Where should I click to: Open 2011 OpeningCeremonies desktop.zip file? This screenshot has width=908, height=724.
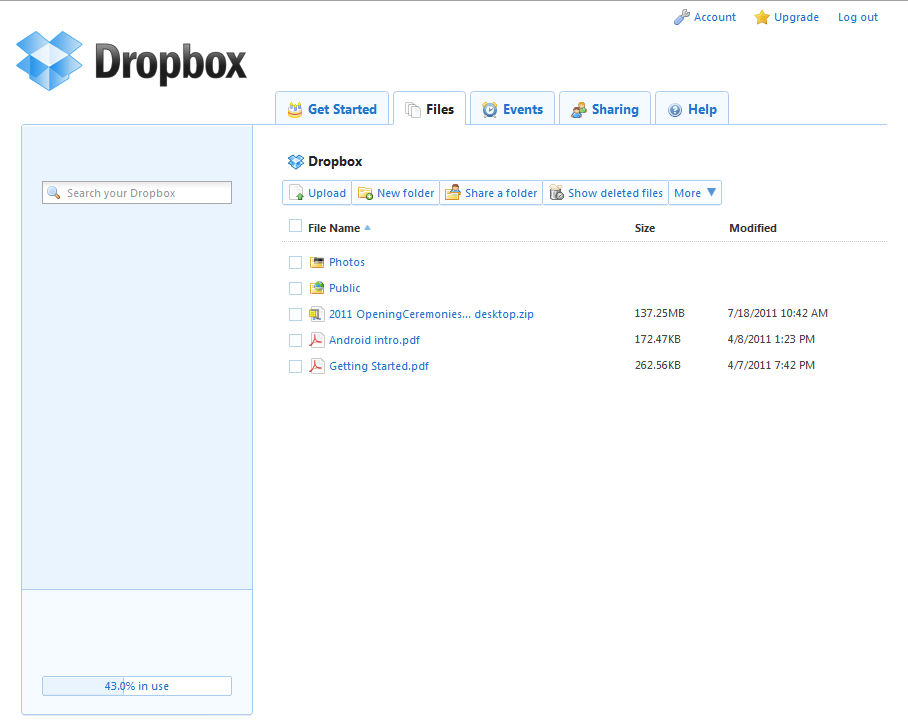(x=431, y=314)
